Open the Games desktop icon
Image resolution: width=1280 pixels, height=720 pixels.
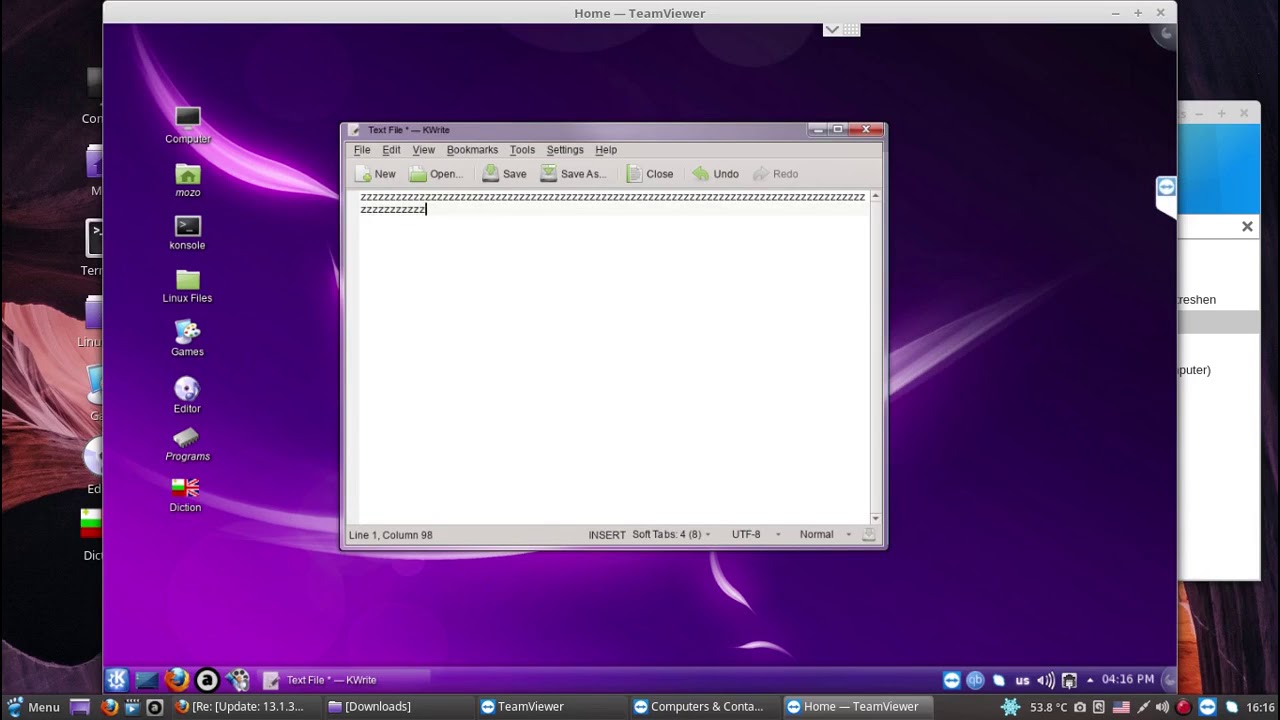(187, 339)
